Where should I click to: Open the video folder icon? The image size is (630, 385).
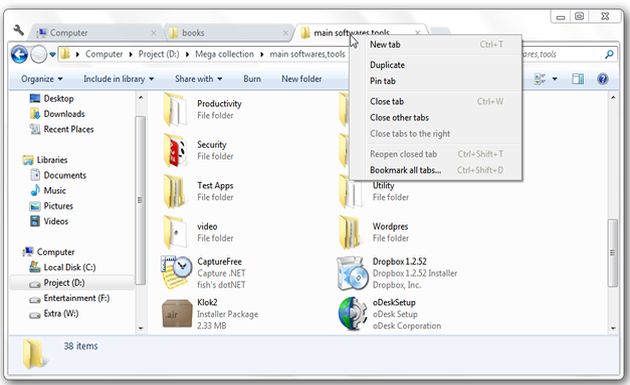point(175,232)
